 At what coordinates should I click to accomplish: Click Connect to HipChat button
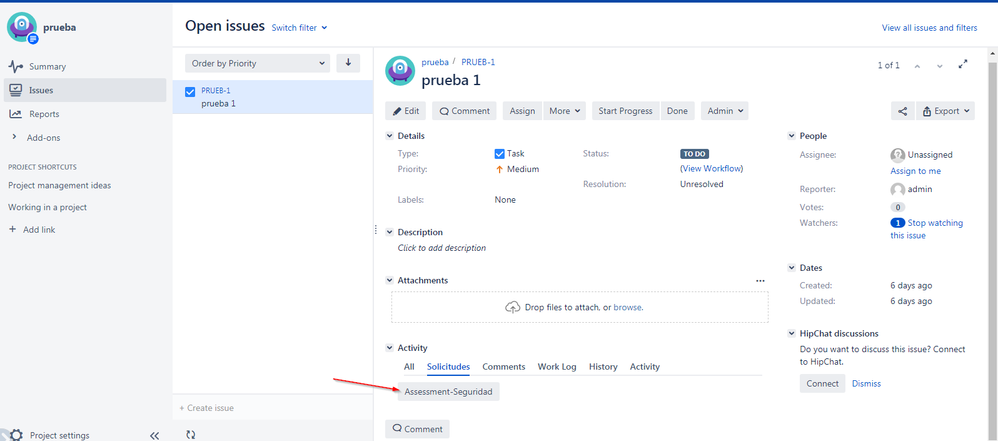(x=822, y=384)
